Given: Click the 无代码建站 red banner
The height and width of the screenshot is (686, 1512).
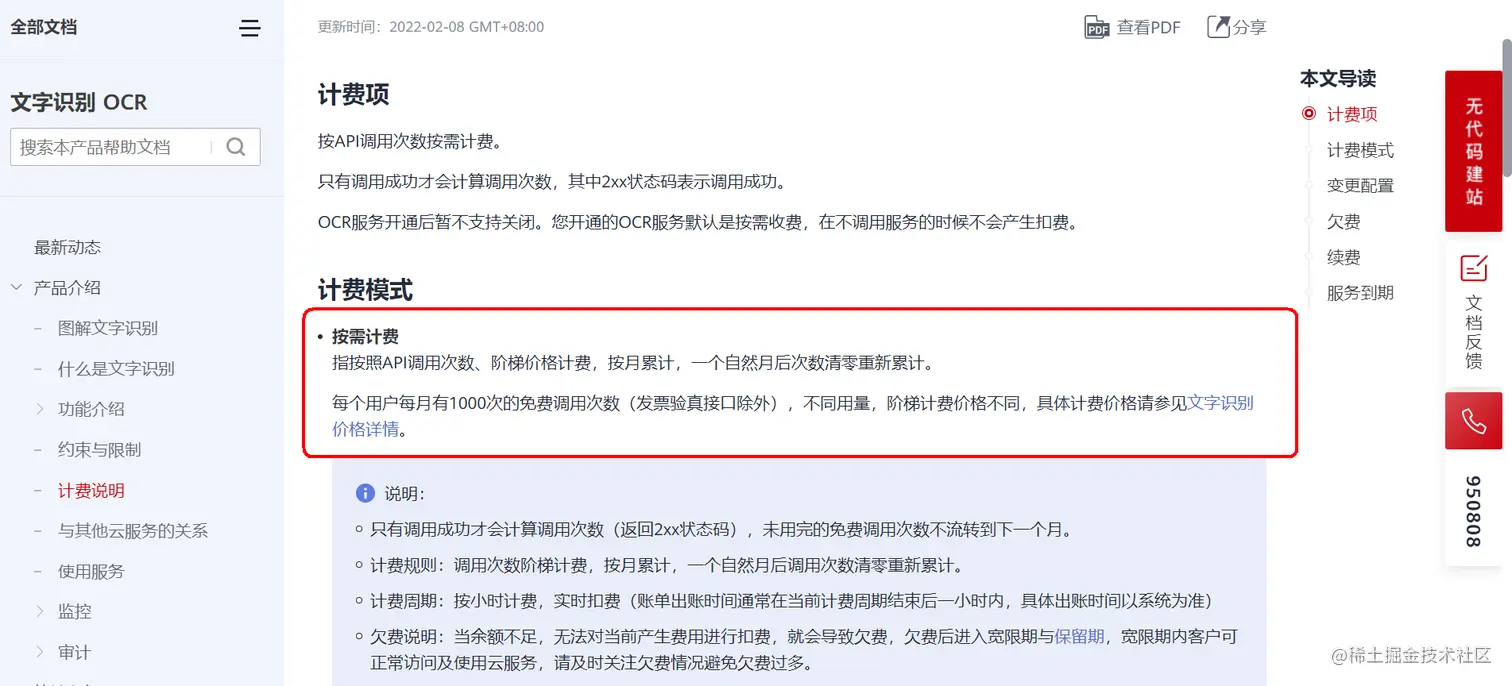Looking at the screenshot, I should (x=1474, y=151).
